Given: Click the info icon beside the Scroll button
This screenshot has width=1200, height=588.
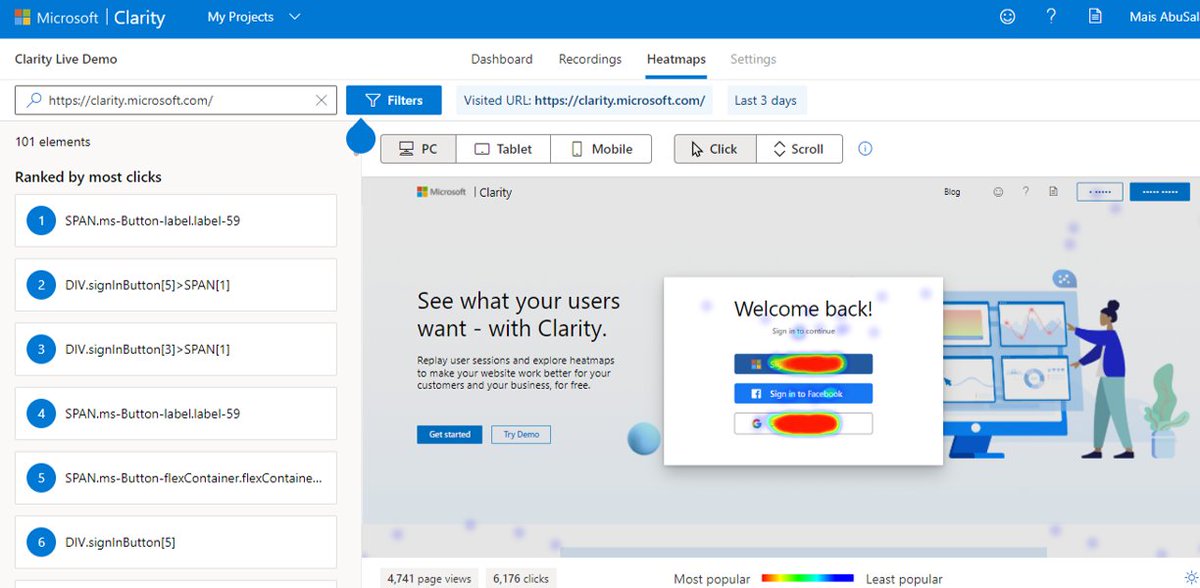Looking at the screenshot, I should coord(866,149).
